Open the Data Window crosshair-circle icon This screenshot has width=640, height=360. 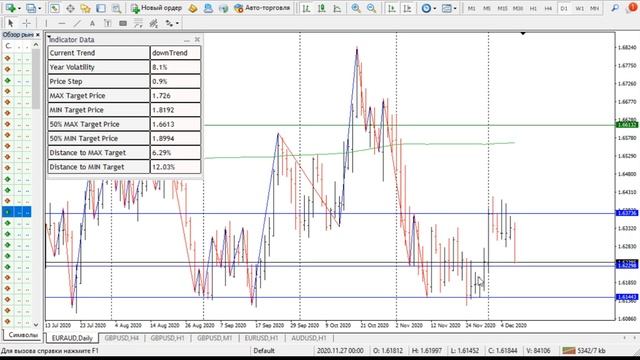pos(70,8)
